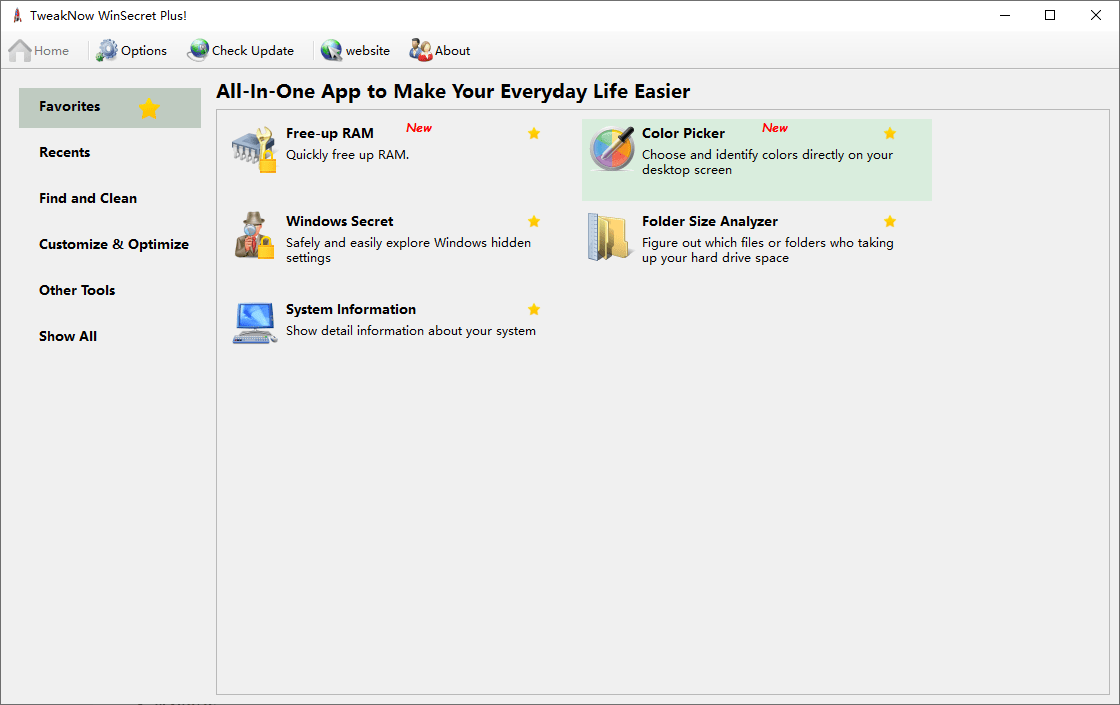Open the Color Picker eyedropper icon
Viewport: 1120px width, 705px height.
[611, 149]
